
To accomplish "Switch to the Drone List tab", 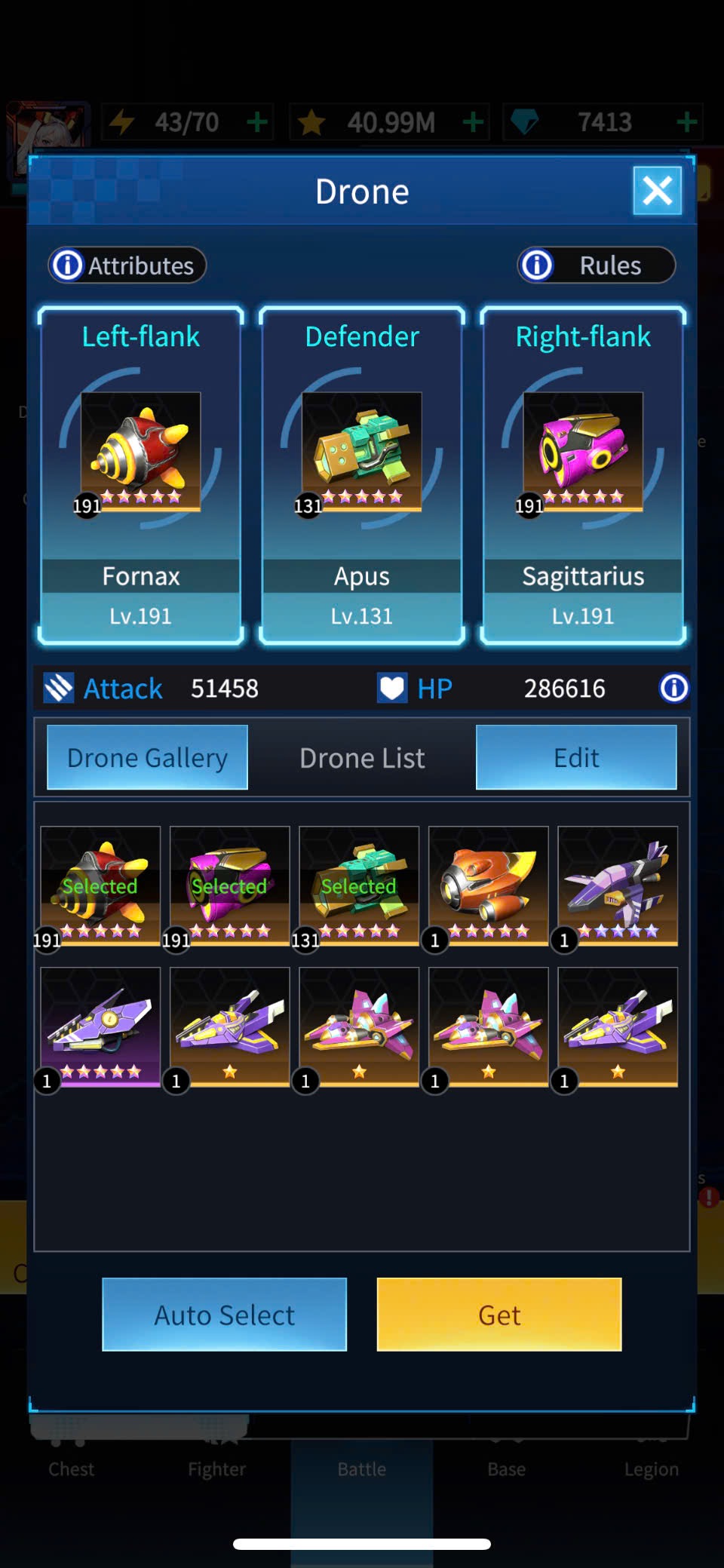I will click(362, 757).
